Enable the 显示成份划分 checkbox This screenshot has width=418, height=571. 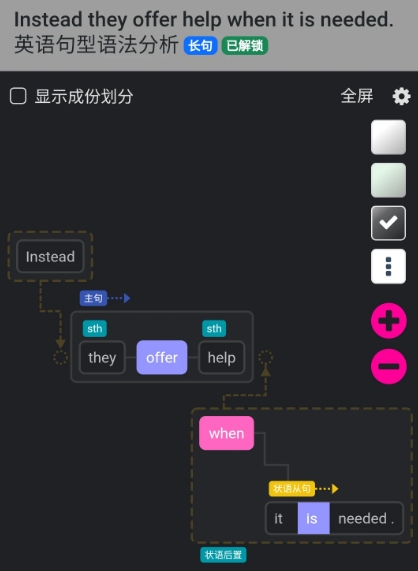point(18,96)
